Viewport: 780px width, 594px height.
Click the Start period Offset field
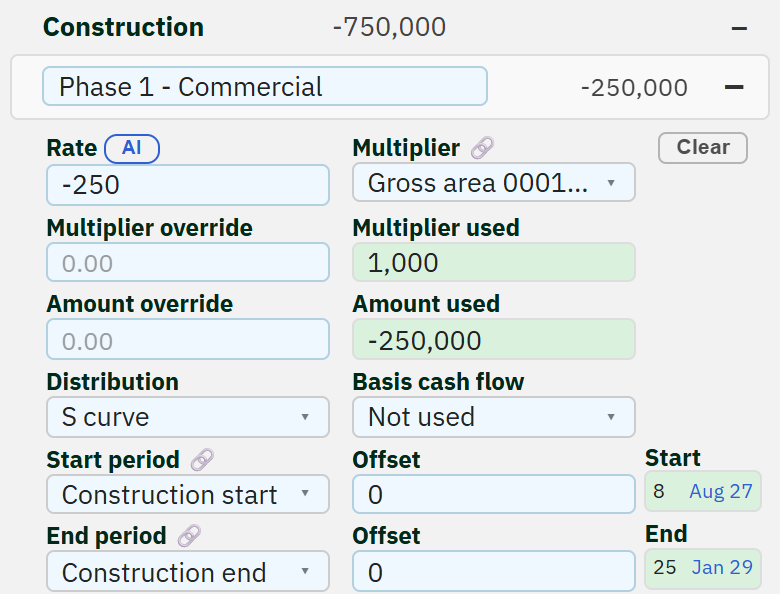pos(493,494)
